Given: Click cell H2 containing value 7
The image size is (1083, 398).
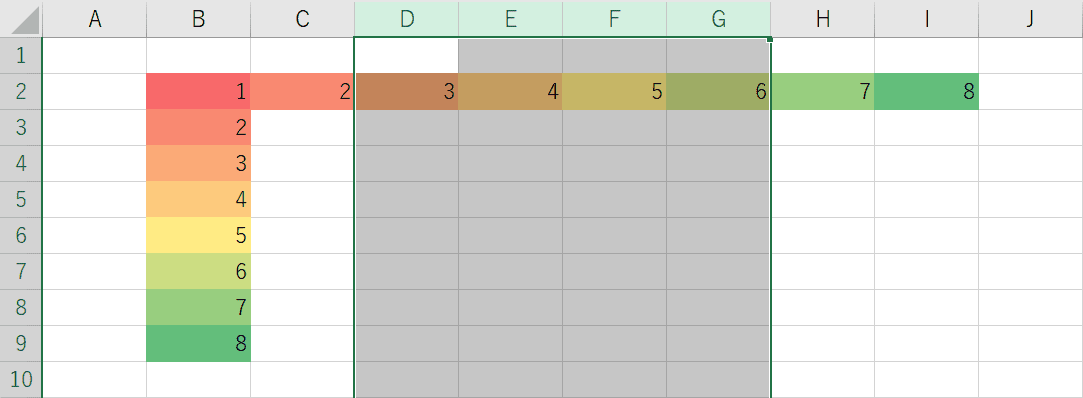Looking at the screenshot, I should [x=823, y=91].
